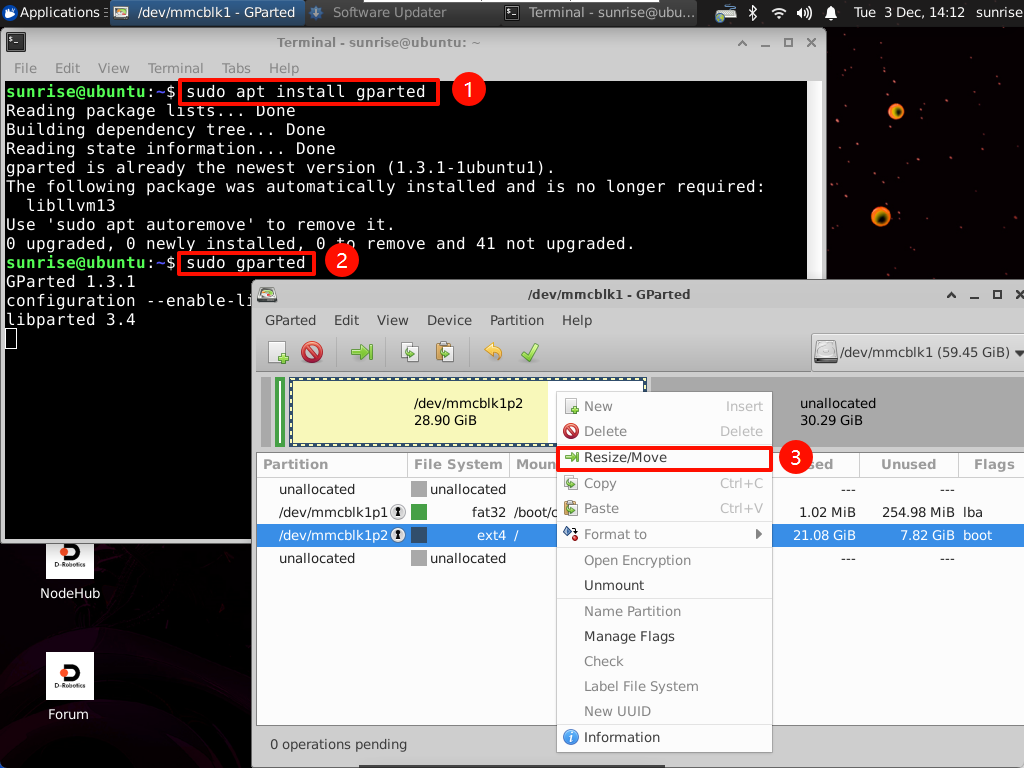Image resolution: width=1024 pixels, height=768 pixels.
Task: Click the dark blue ext4 color swatch
Action: point(419,535)
